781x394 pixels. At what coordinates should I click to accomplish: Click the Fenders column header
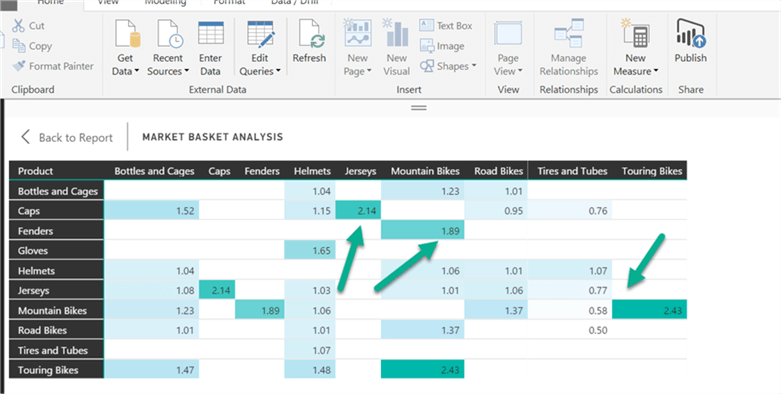click(262, 171)
